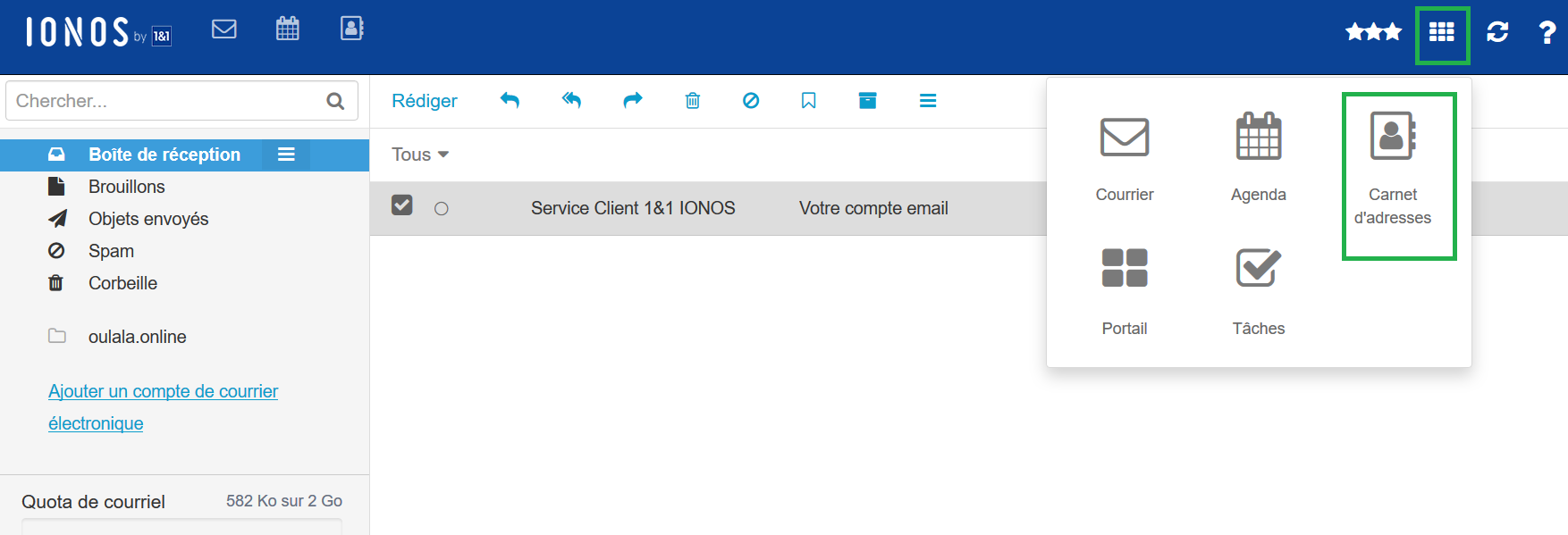
Task: Open the mail envelope icon in header
Action: [224, 29]
